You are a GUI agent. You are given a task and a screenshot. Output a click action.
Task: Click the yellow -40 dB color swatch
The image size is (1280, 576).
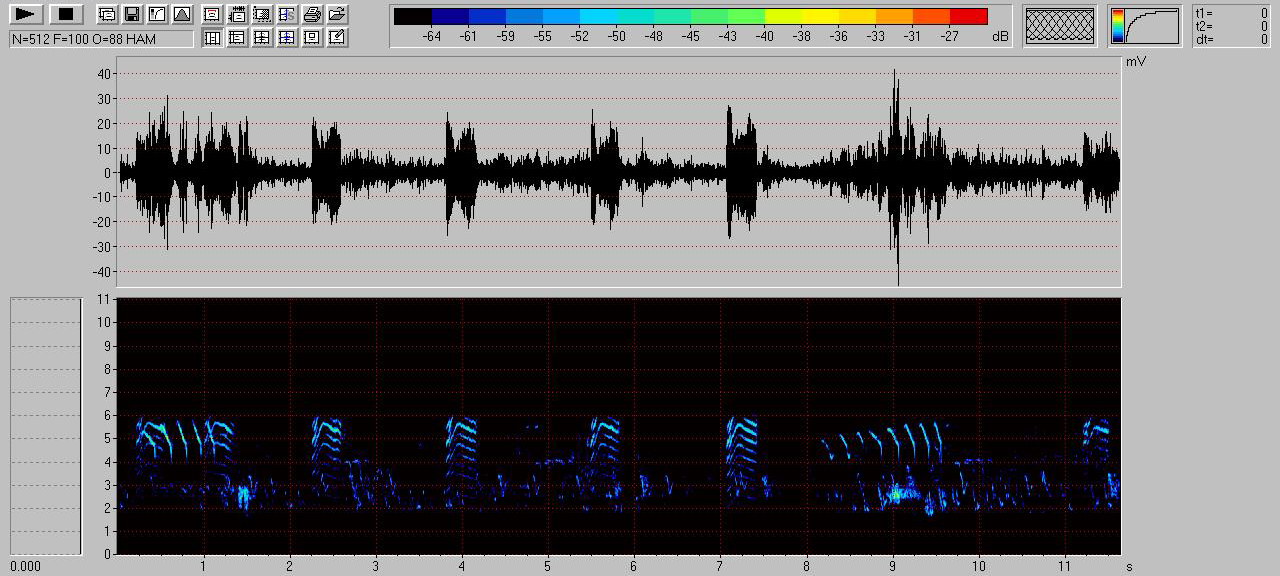click(782, 16)
